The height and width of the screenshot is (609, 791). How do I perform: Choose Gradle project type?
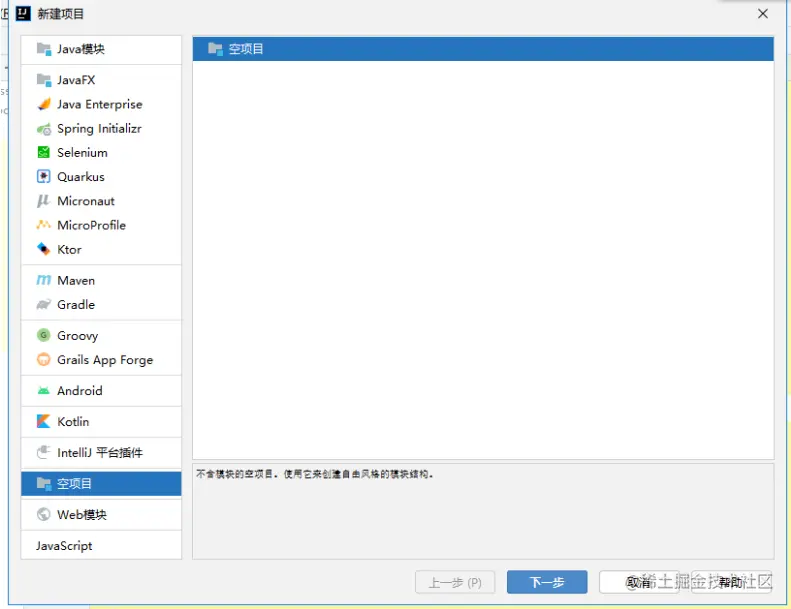pos(101,304)
